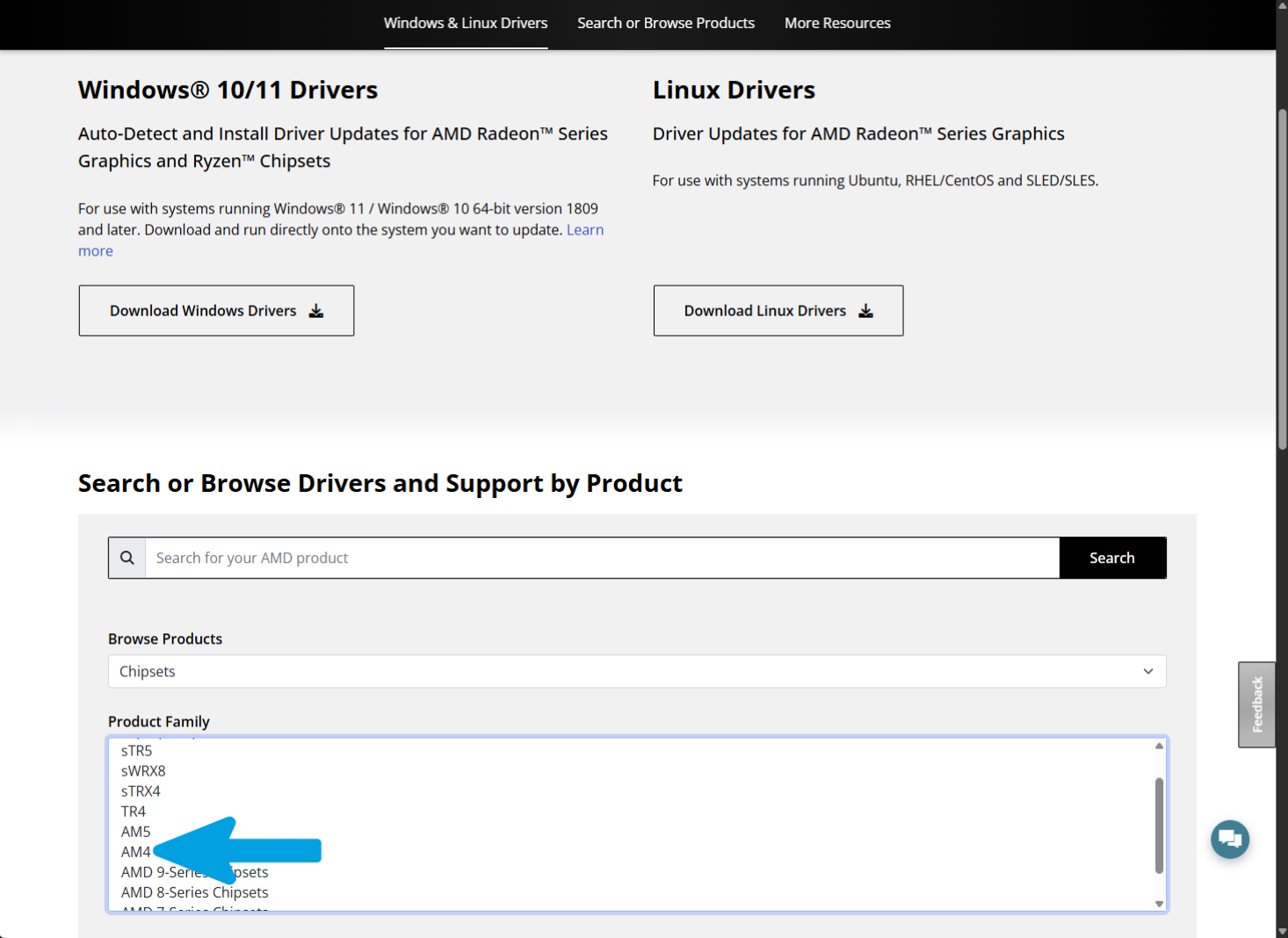
Task: Click the chevron arrow of Chipsets dropdown
Action: pos(1147,671)
